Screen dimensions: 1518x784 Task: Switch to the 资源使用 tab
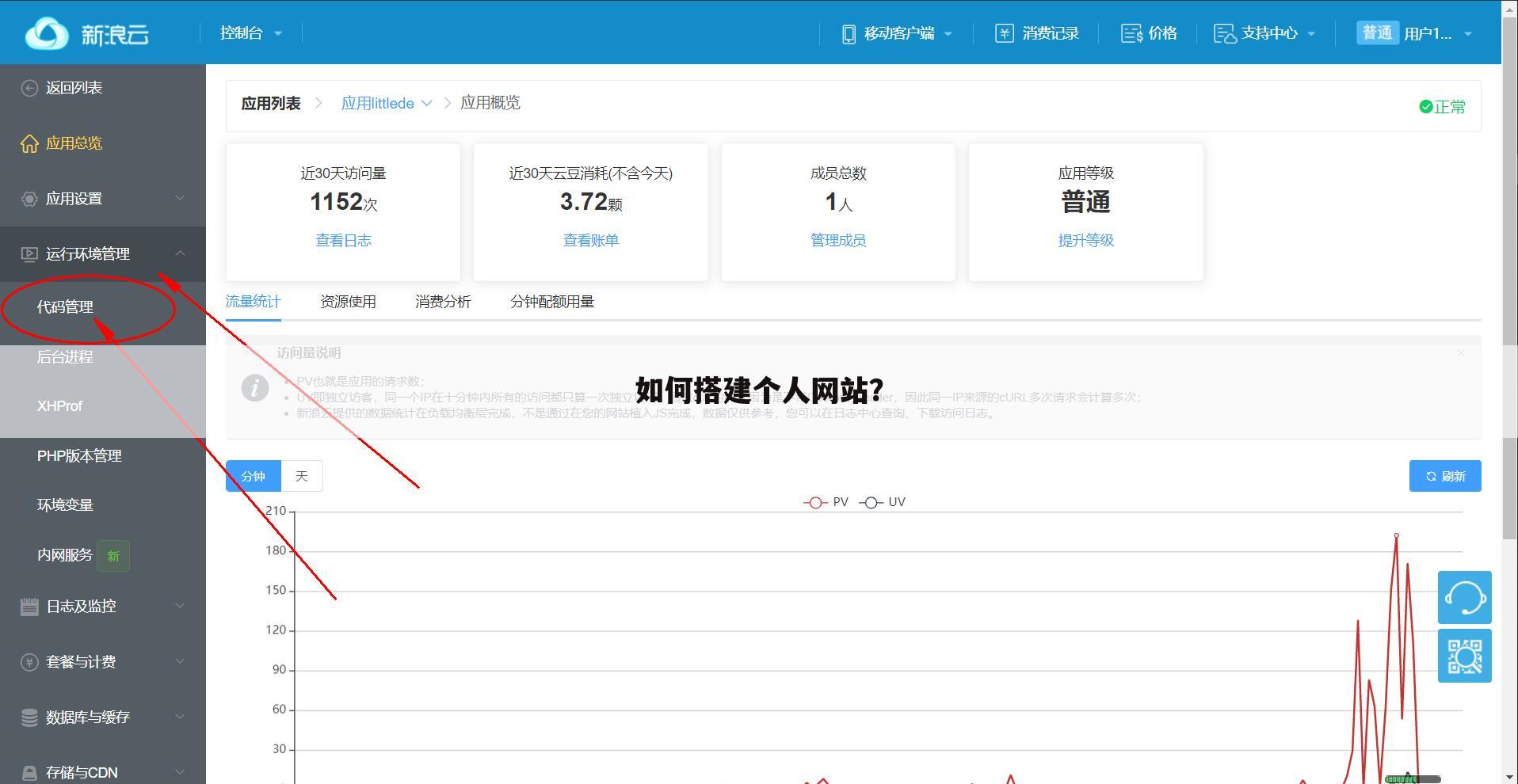tap(348, 302)
